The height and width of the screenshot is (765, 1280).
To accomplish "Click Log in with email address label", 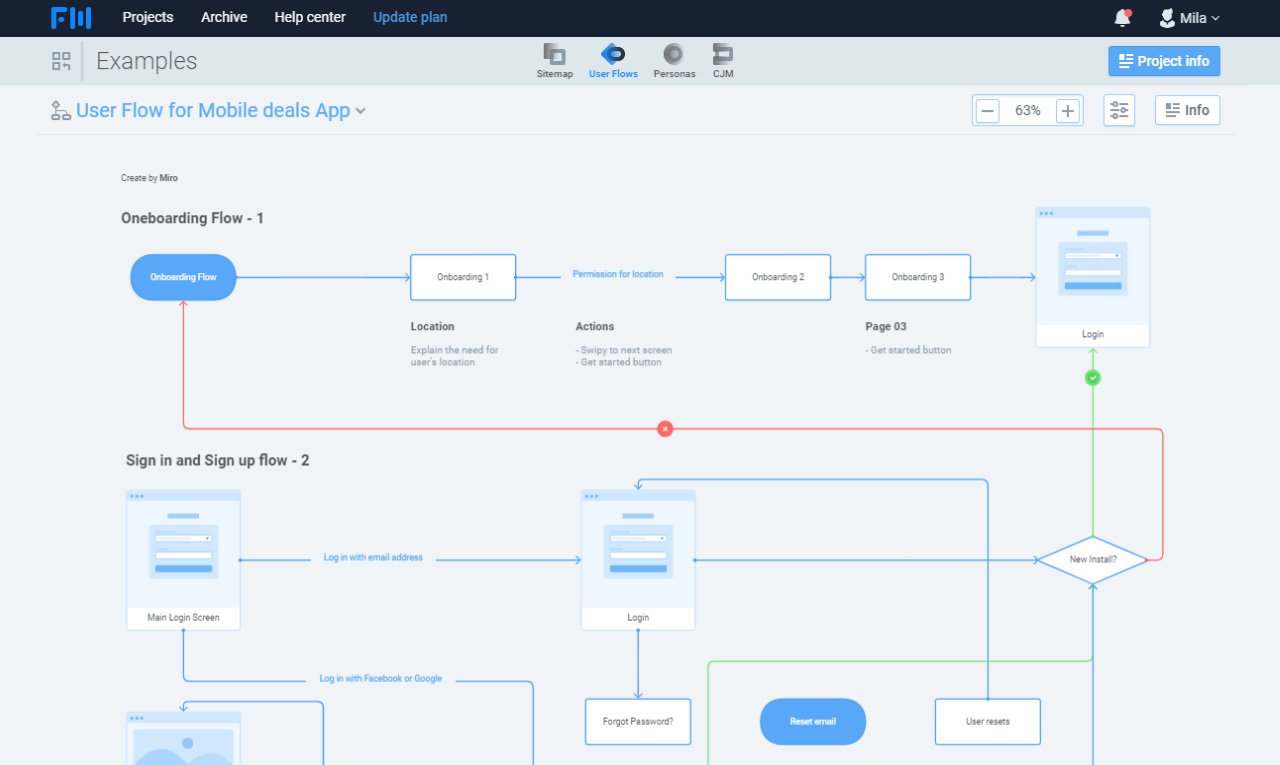I will pyautogui.click(x=373, y=558).
